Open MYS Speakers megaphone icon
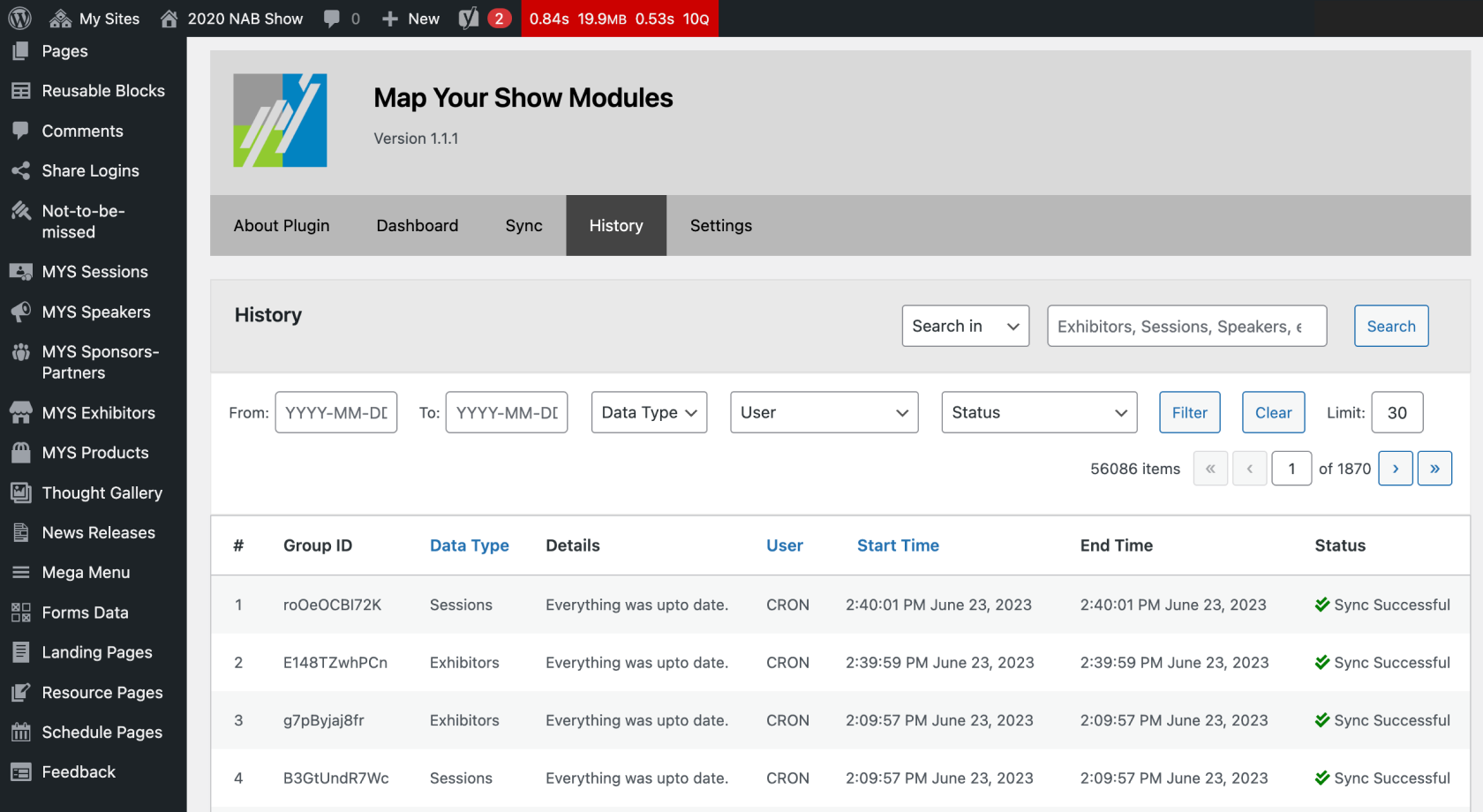 click(x=21, y=312)
